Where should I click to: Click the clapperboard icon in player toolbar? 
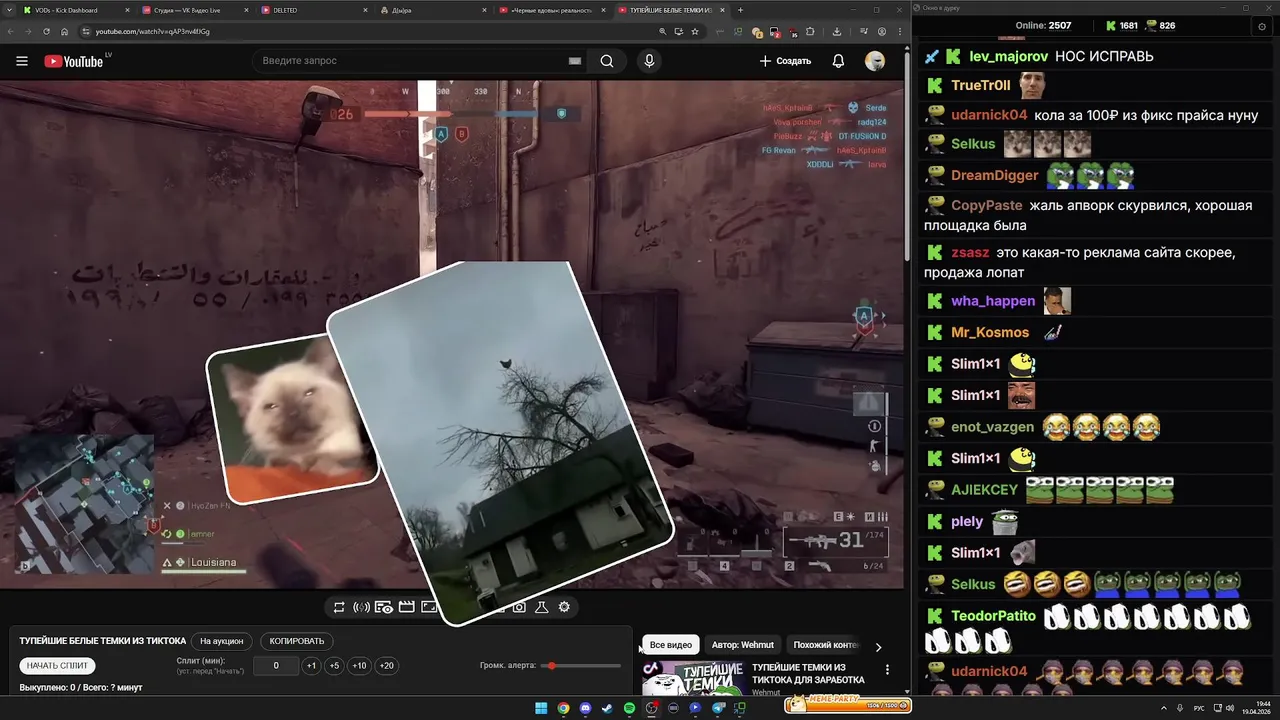407,607
